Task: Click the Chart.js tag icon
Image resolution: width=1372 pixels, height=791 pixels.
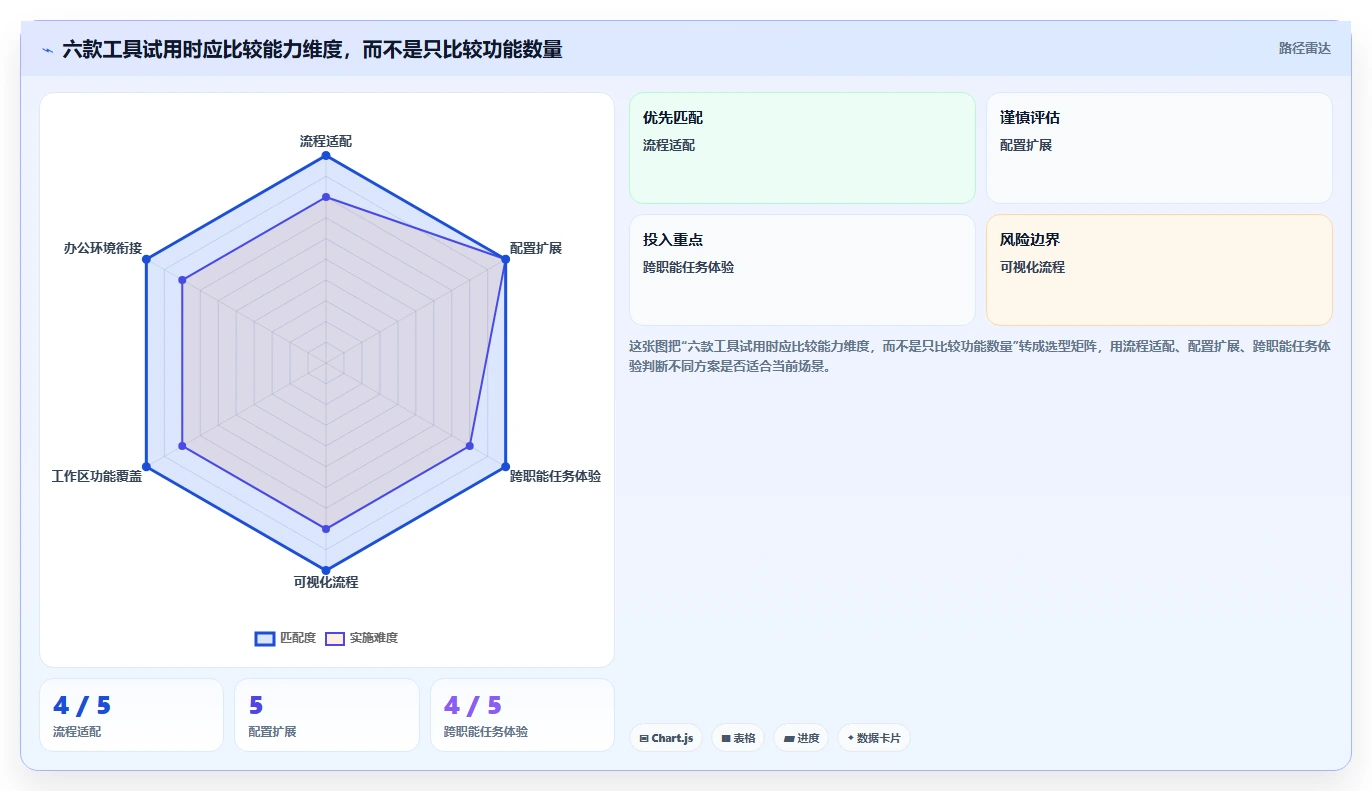Action: 644,738
